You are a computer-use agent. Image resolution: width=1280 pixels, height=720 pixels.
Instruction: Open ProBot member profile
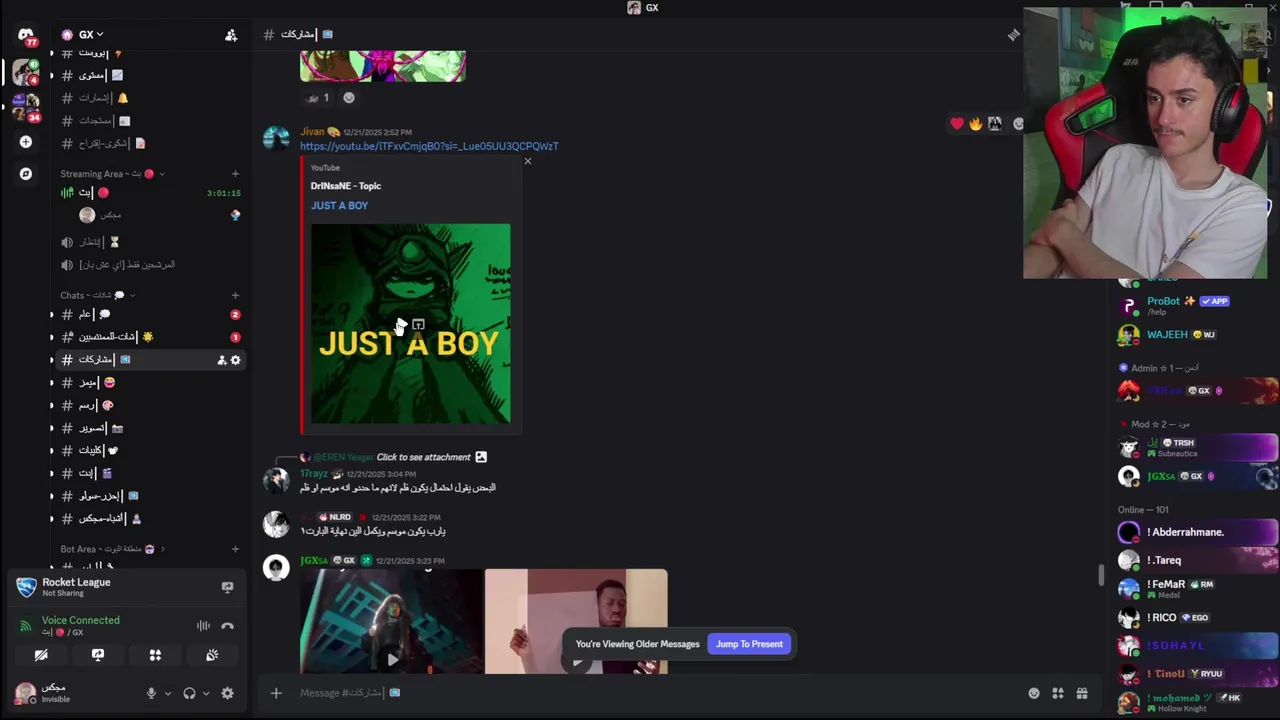tap(1195, 305)
